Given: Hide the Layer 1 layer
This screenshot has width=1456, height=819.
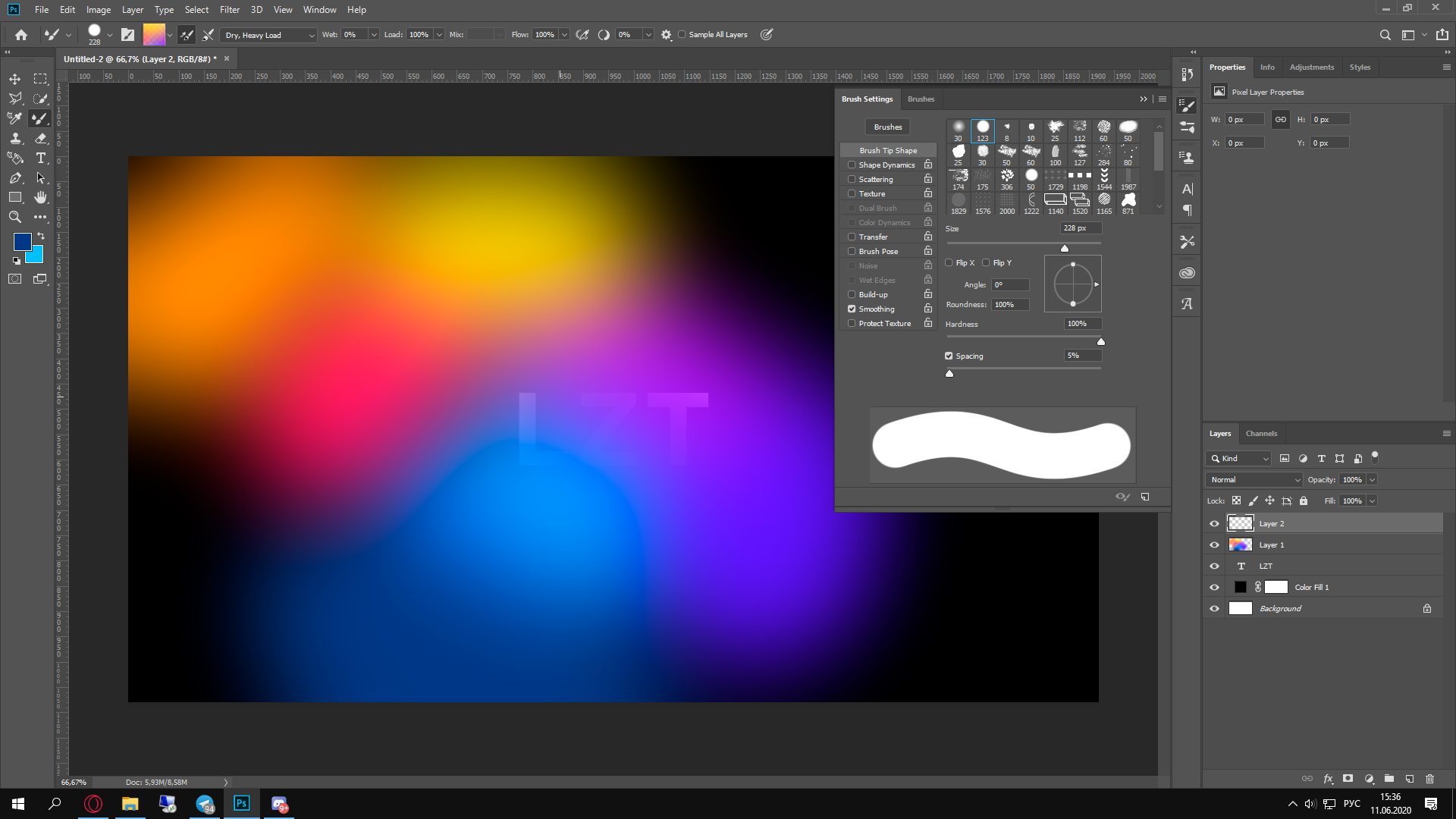Looking at the screenshot, I should pos(1214,545).
